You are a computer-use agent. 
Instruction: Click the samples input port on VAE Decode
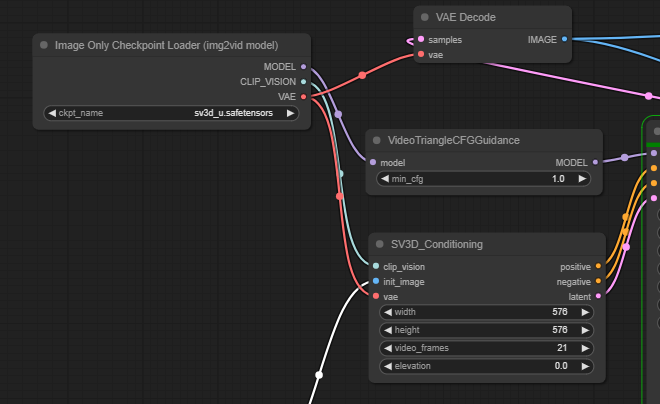tap(420, 39)
